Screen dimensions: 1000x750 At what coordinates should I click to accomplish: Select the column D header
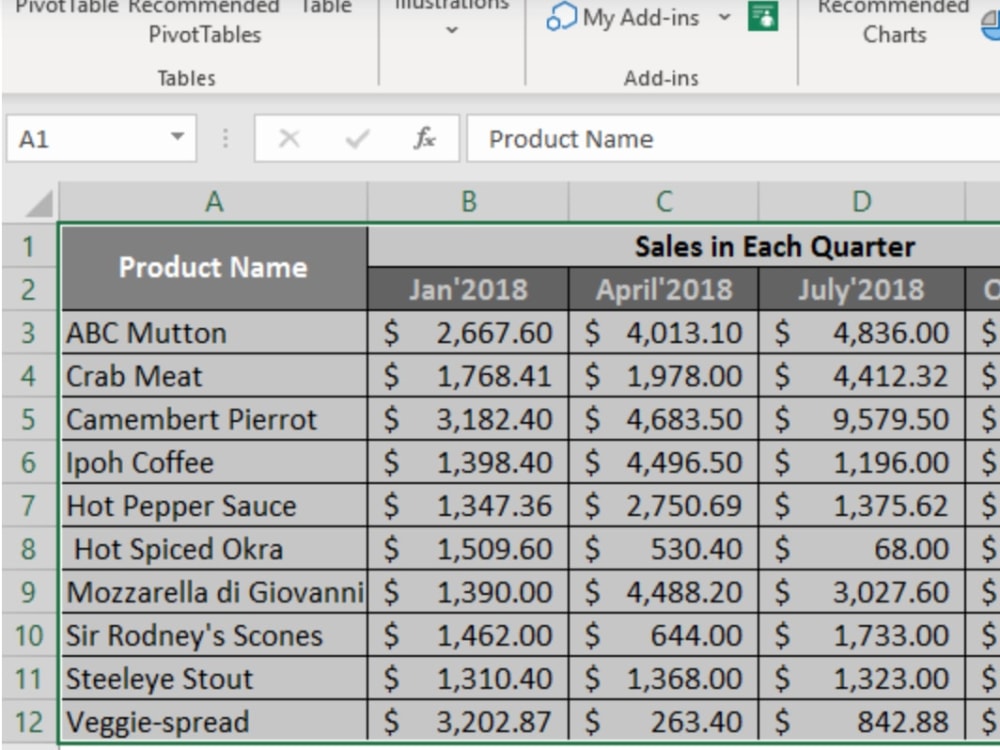862,202
